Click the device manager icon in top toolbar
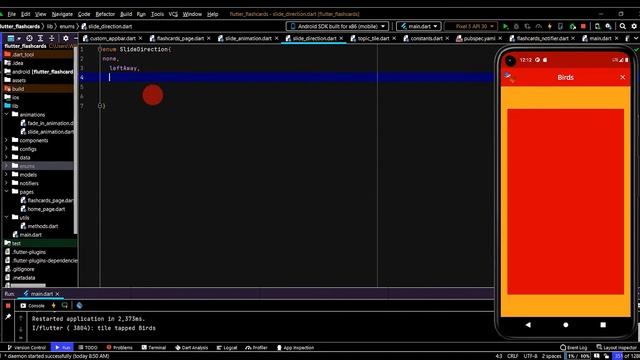 click(x=598, y=26)
